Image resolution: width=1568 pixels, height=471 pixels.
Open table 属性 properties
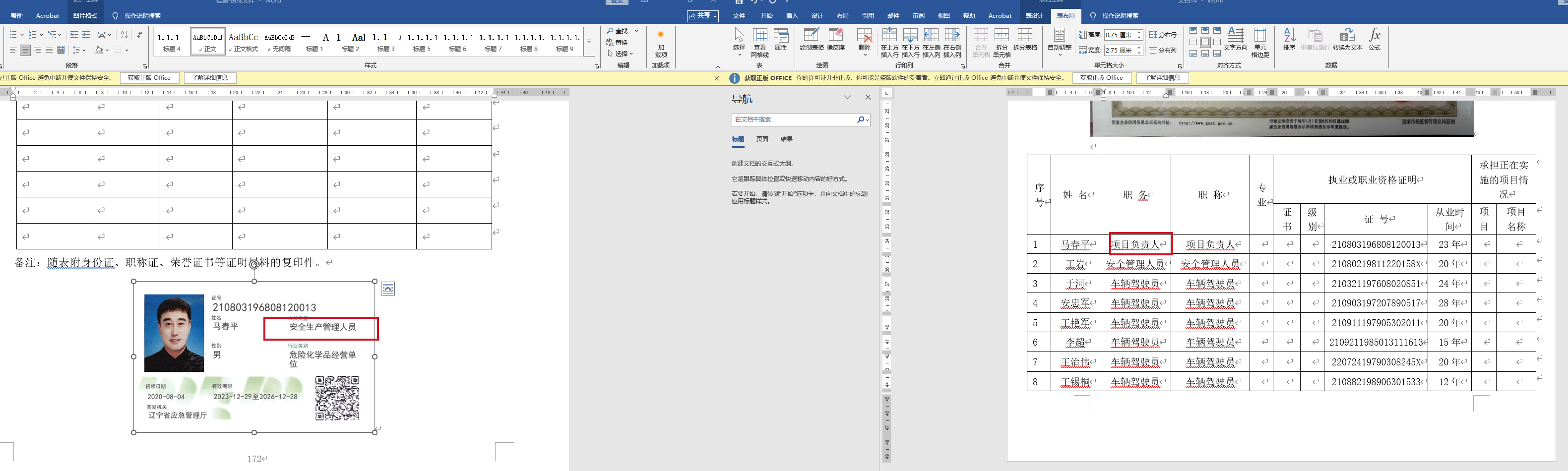tap(781, 39)
